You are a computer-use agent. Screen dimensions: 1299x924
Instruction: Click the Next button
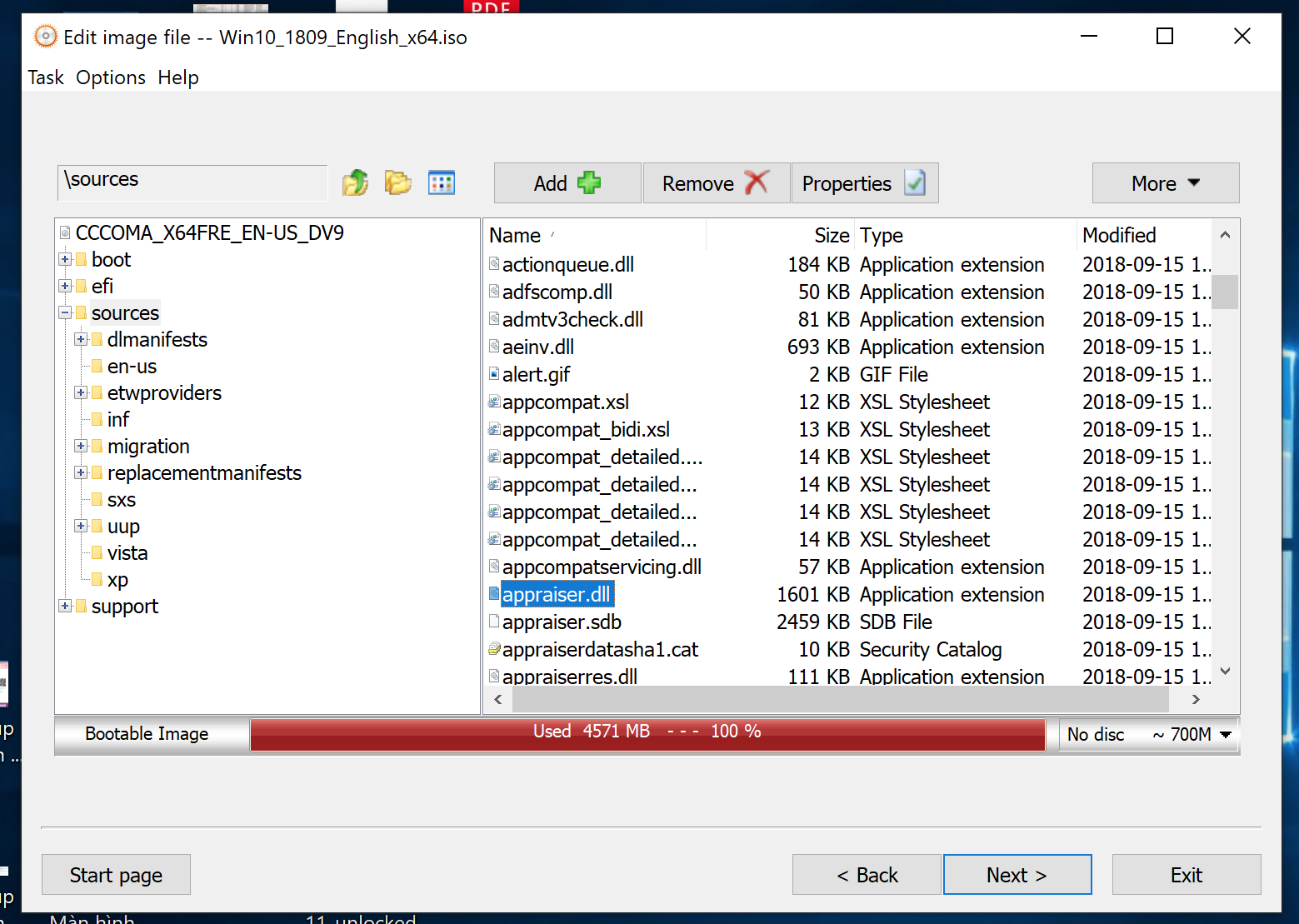click(x=1017, y=875)
